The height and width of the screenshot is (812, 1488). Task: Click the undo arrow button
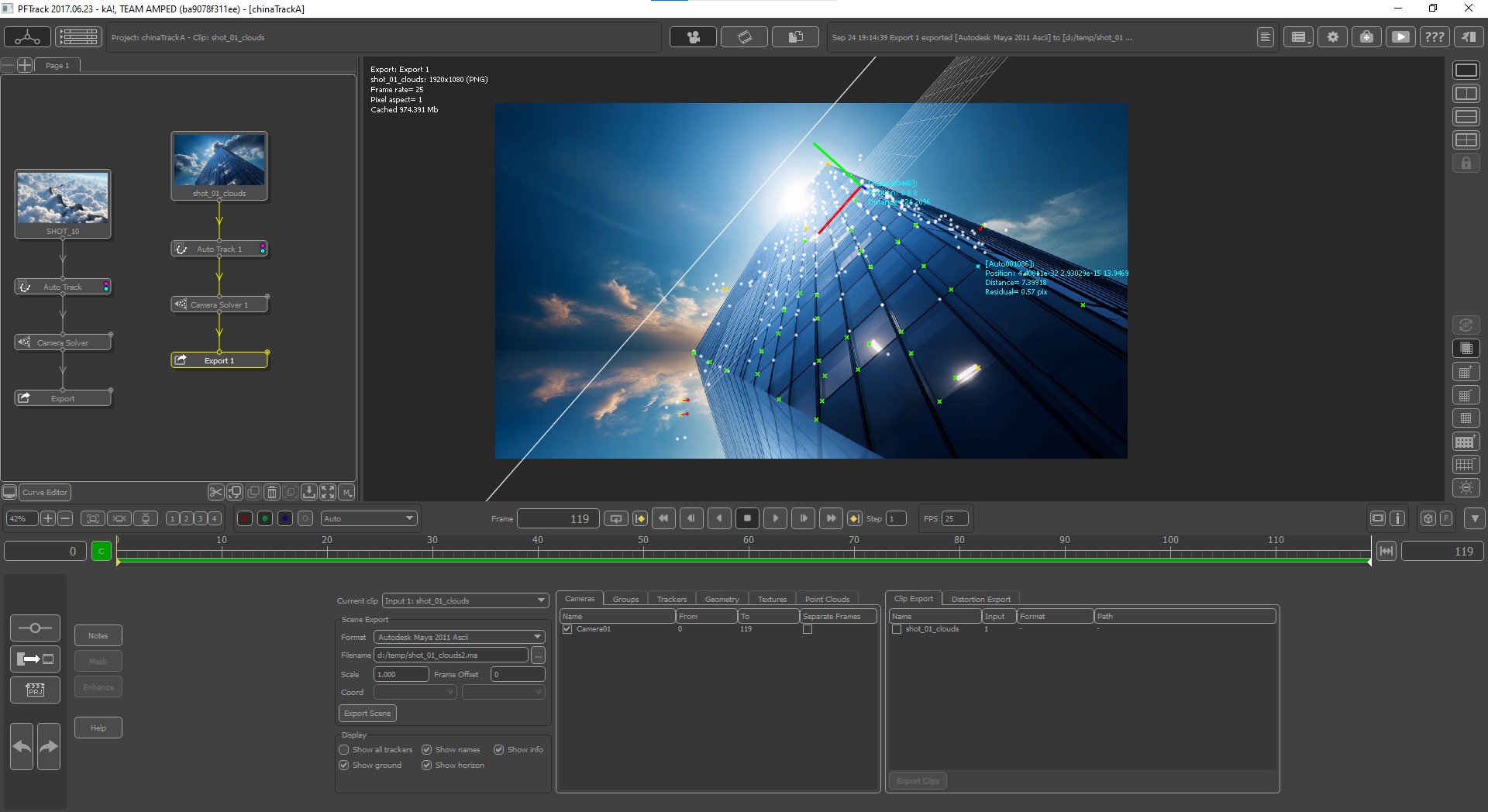22,746
